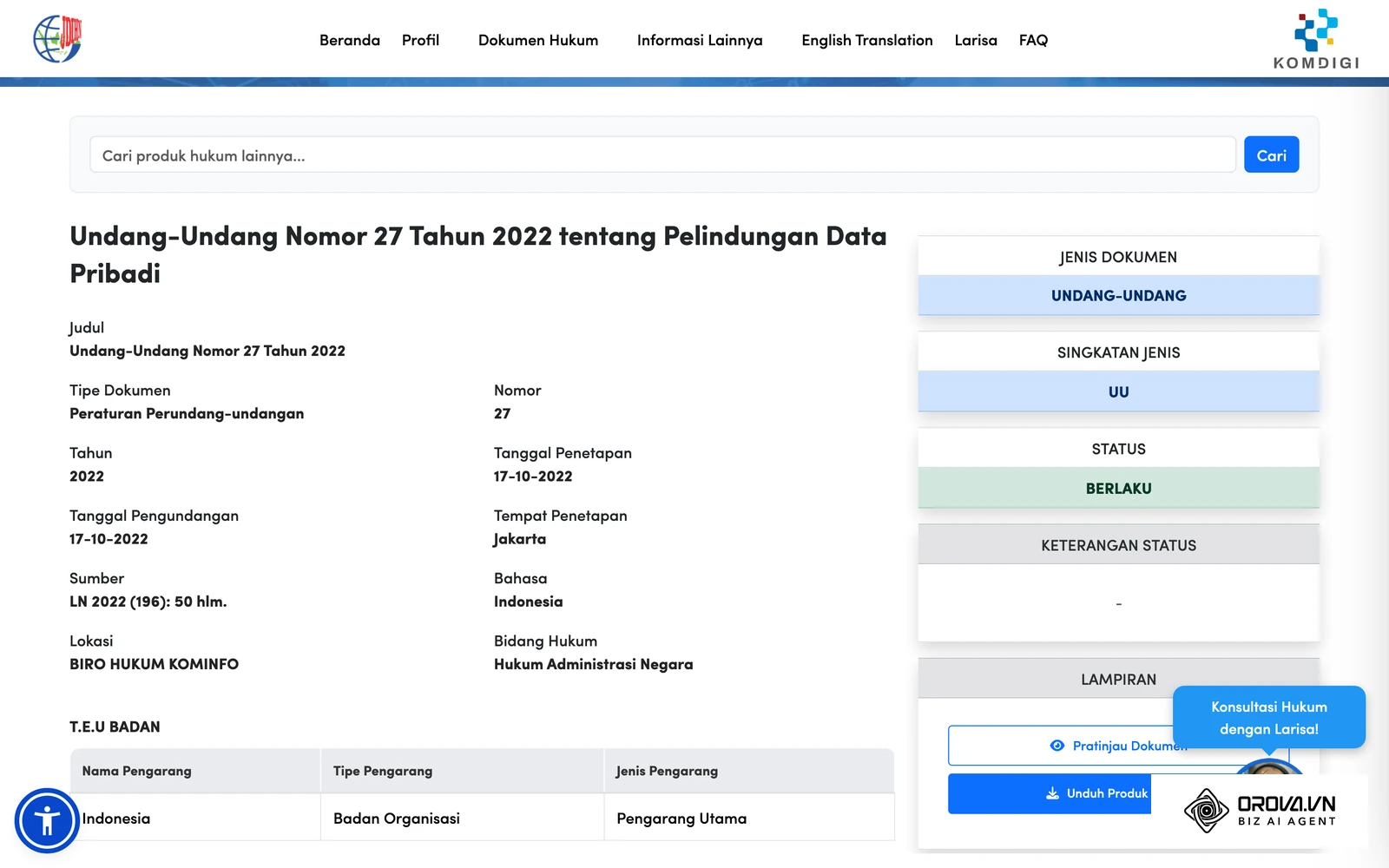
Task: Open the accessibility widget icon
Action: click(47, 820)
